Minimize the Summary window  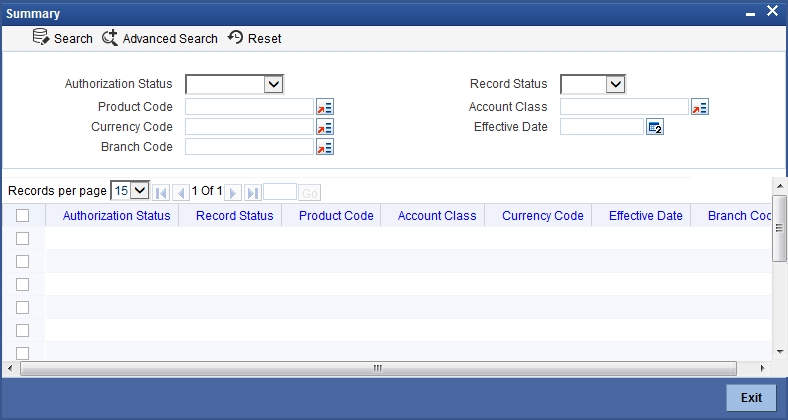(x=750, y=14)
